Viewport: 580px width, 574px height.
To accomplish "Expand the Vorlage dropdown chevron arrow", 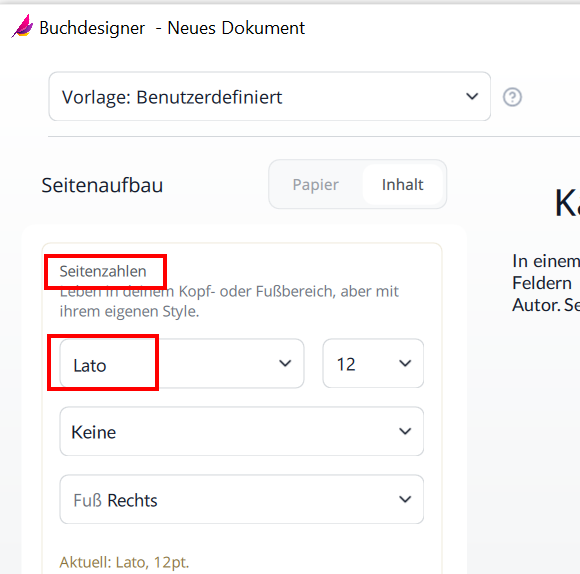I will pos(472,97).
